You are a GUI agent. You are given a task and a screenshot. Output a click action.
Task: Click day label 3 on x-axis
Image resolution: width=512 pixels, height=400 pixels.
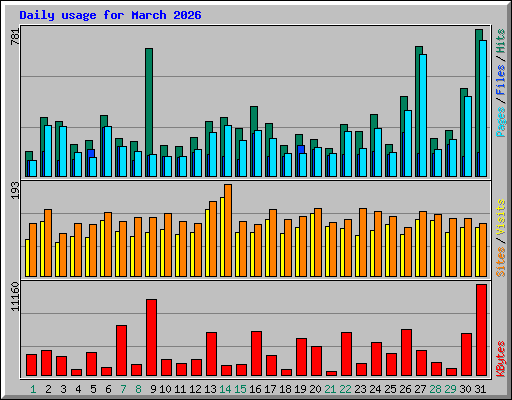[63, 389]
